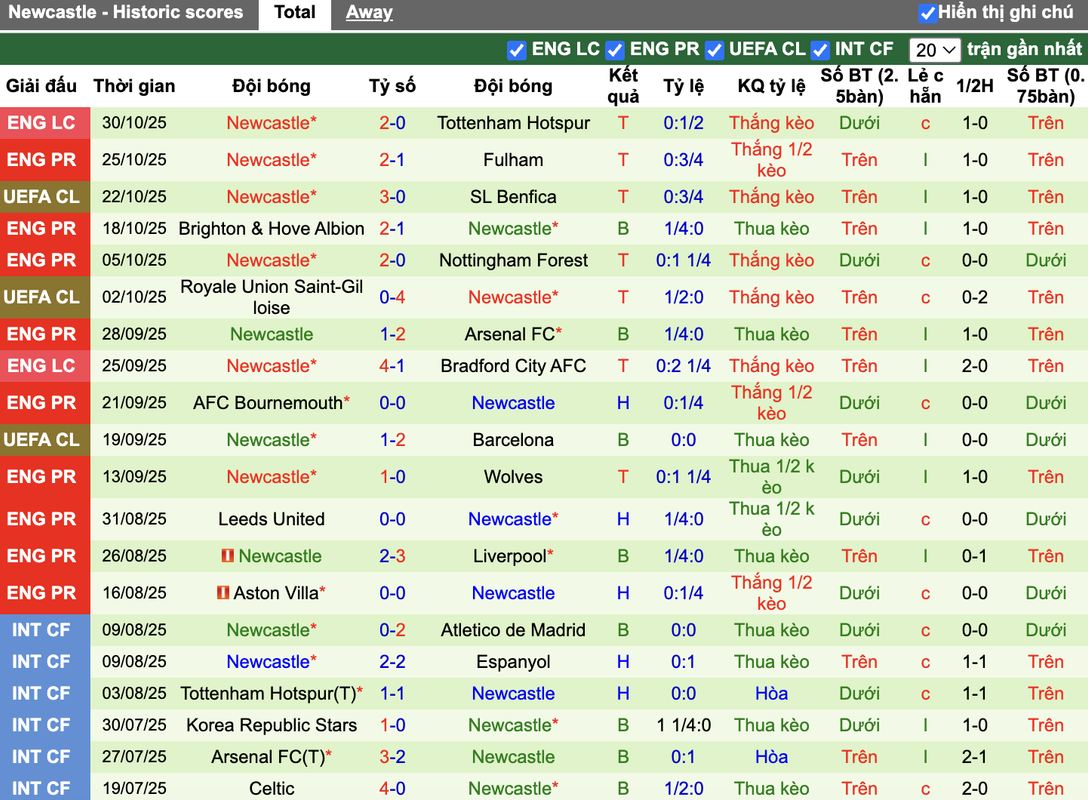Click the KQ tỷ lệ column header
The image size is (1088, 800).
772,86
